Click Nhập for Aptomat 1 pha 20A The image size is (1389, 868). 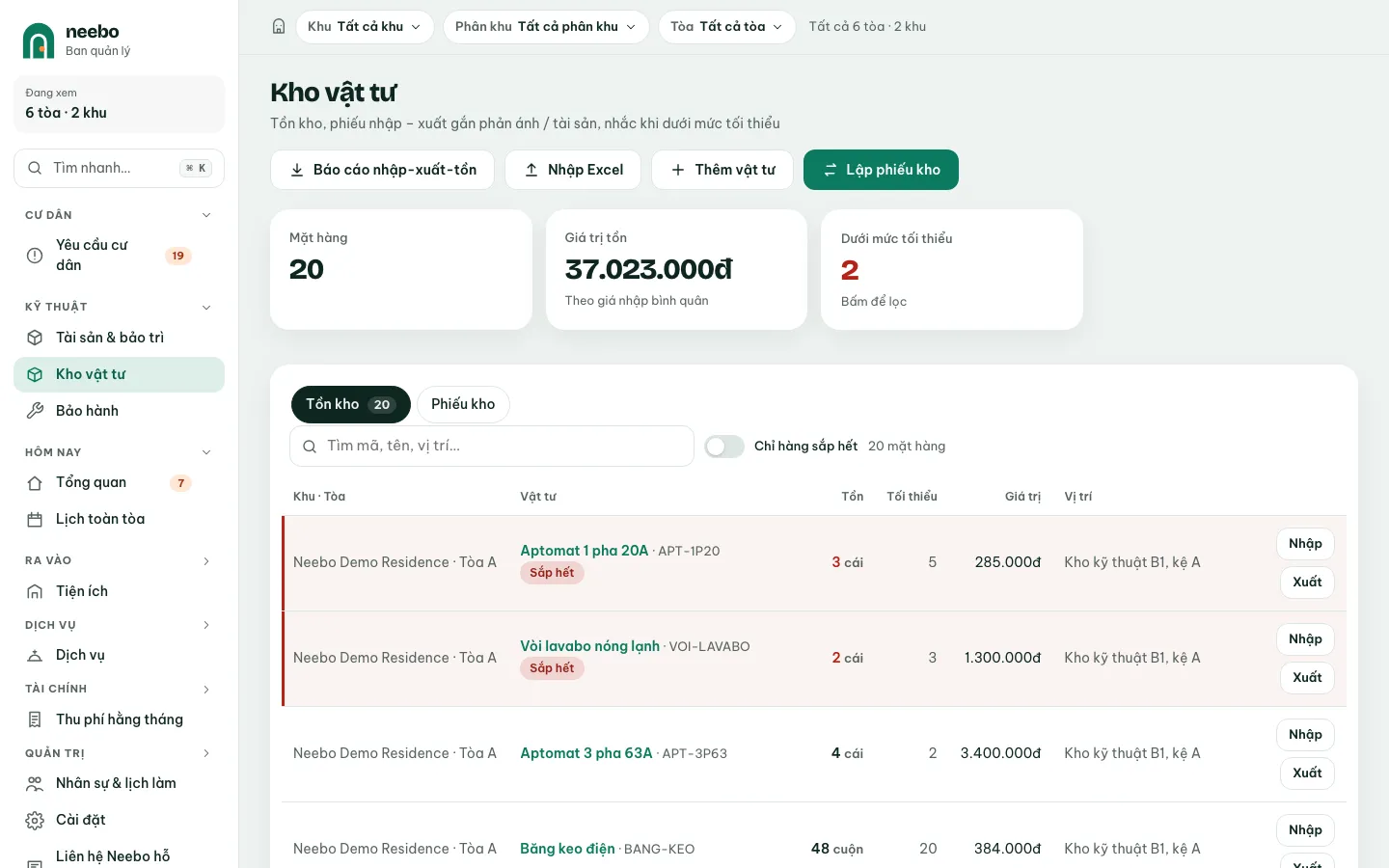tap(1305, 544)
